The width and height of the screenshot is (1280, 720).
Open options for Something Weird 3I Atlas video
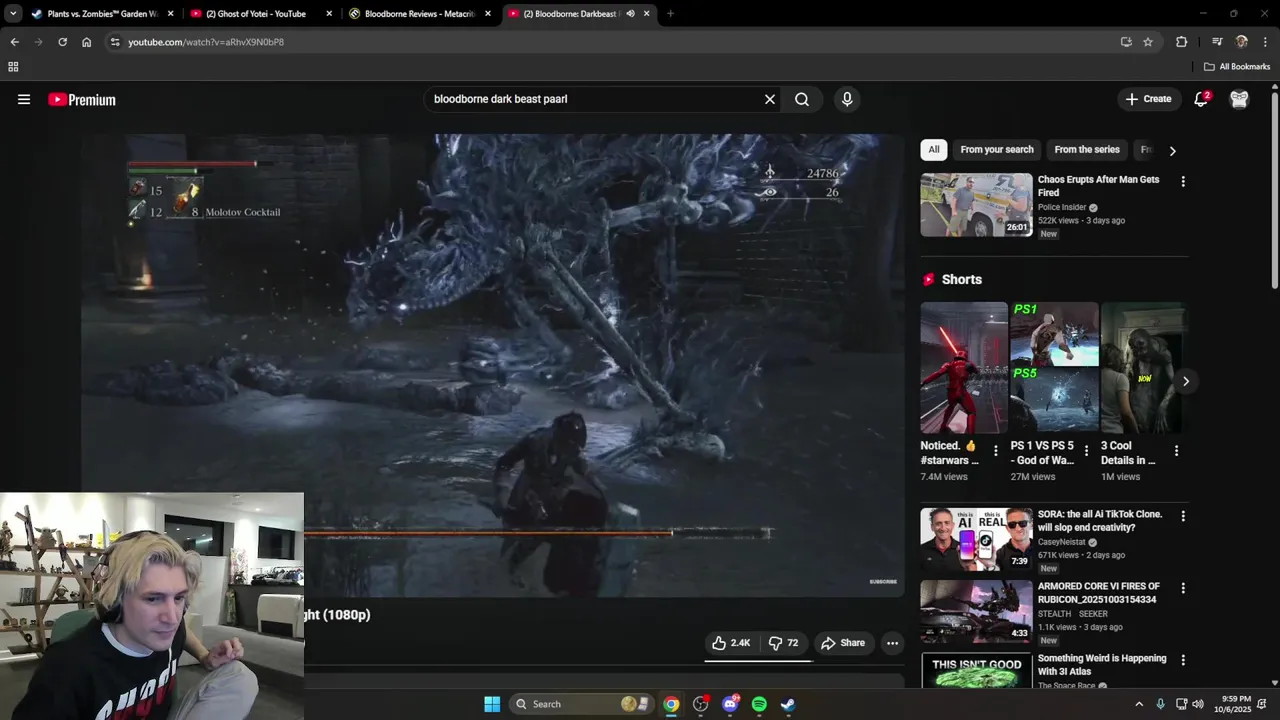click(x=1183, y=660)
